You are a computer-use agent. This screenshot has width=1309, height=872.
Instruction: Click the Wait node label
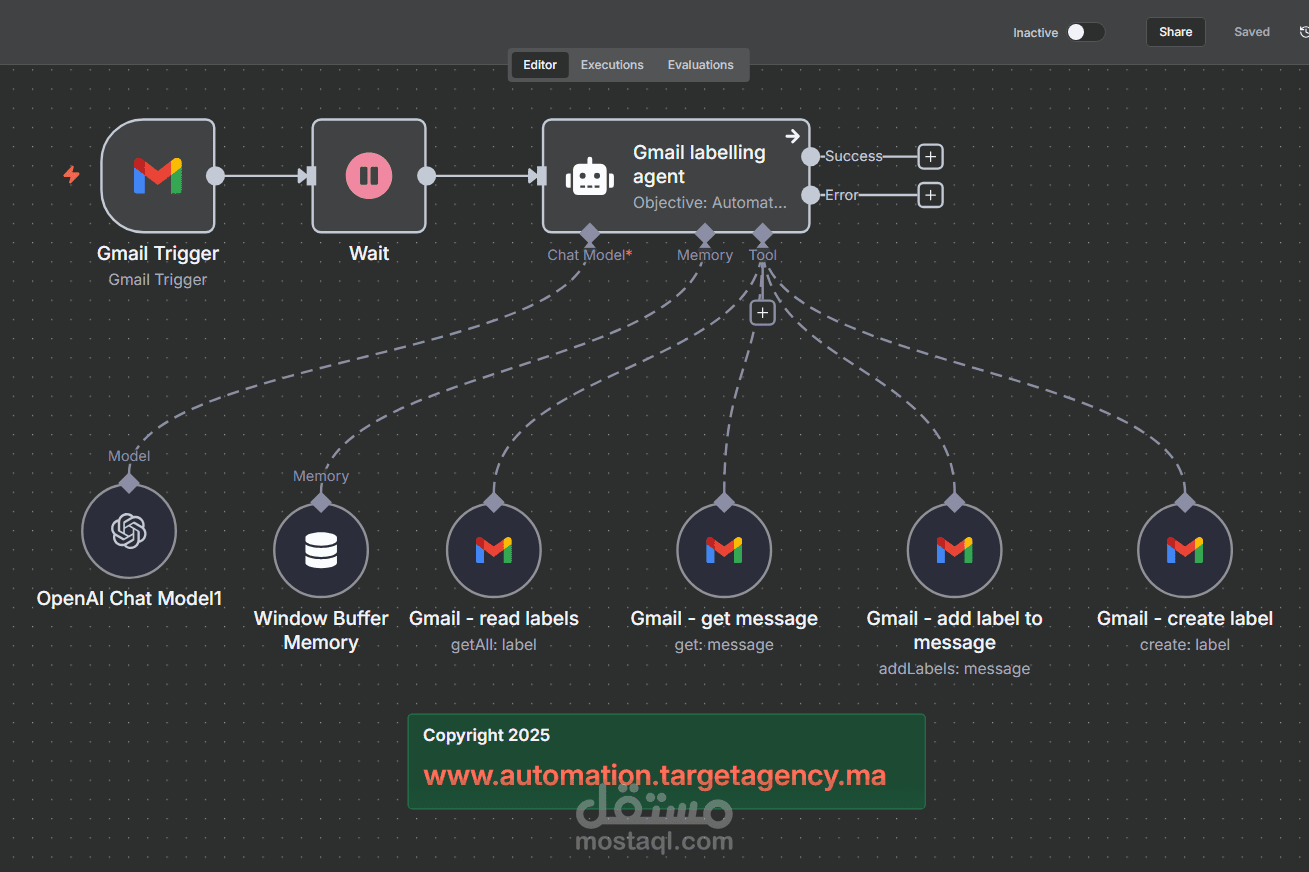369,254
